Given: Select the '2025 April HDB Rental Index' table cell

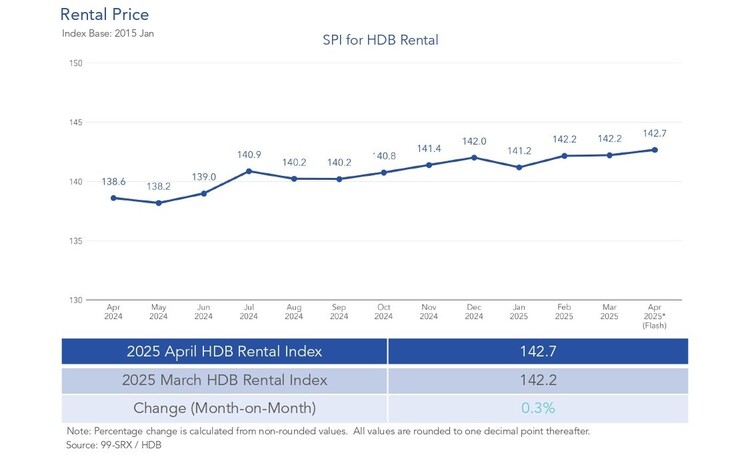Looking at the screenshot, I should pyautogui.click(x=224, y=352).
